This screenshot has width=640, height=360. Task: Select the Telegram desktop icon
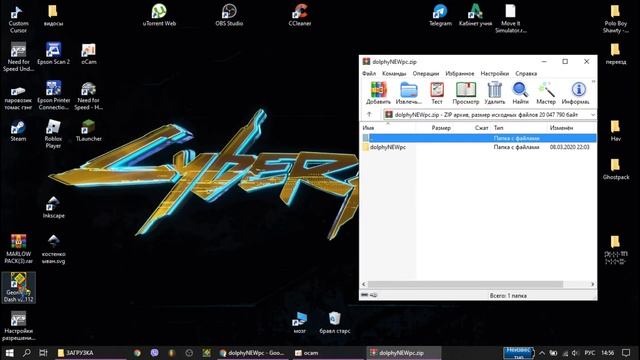[440, 15]
